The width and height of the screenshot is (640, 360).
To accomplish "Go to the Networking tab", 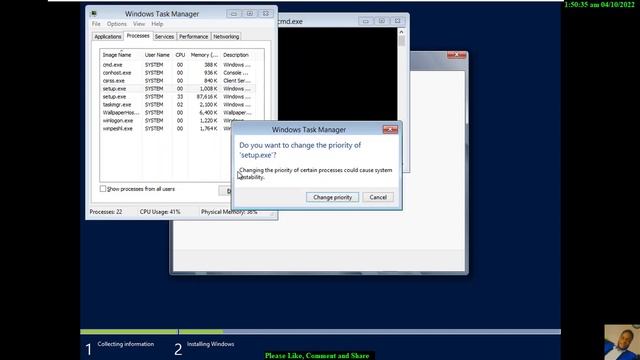I will click(226, 36).
